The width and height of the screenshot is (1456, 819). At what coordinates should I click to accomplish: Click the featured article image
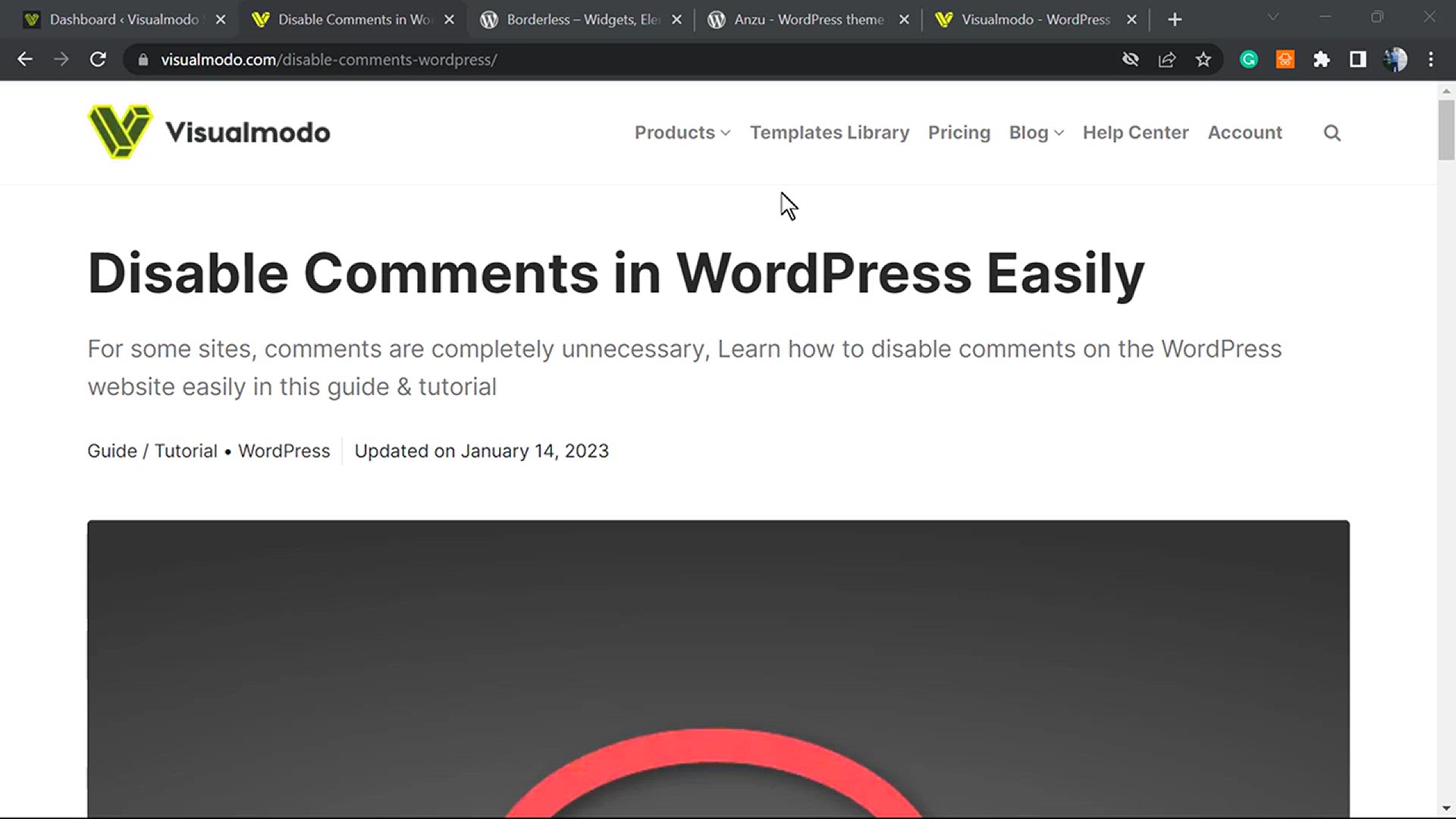pos(718,669)
